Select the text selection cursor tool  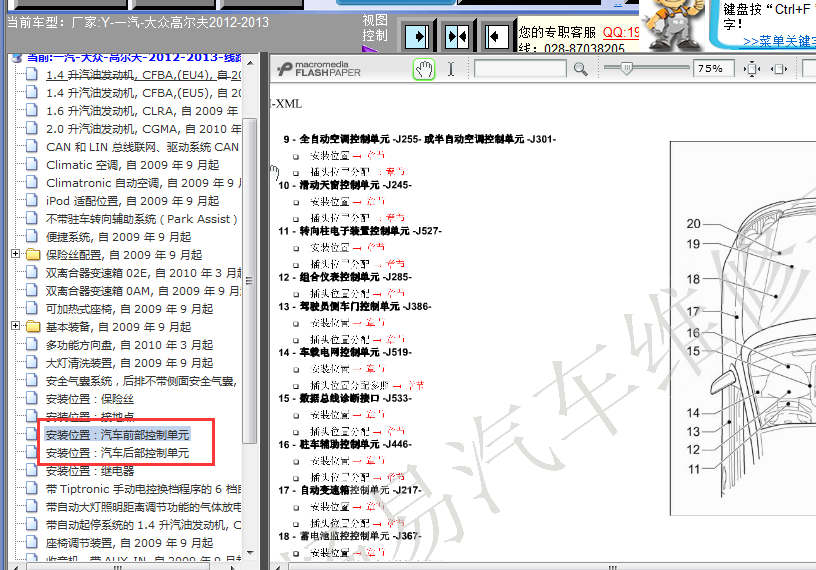coord(451,69)
